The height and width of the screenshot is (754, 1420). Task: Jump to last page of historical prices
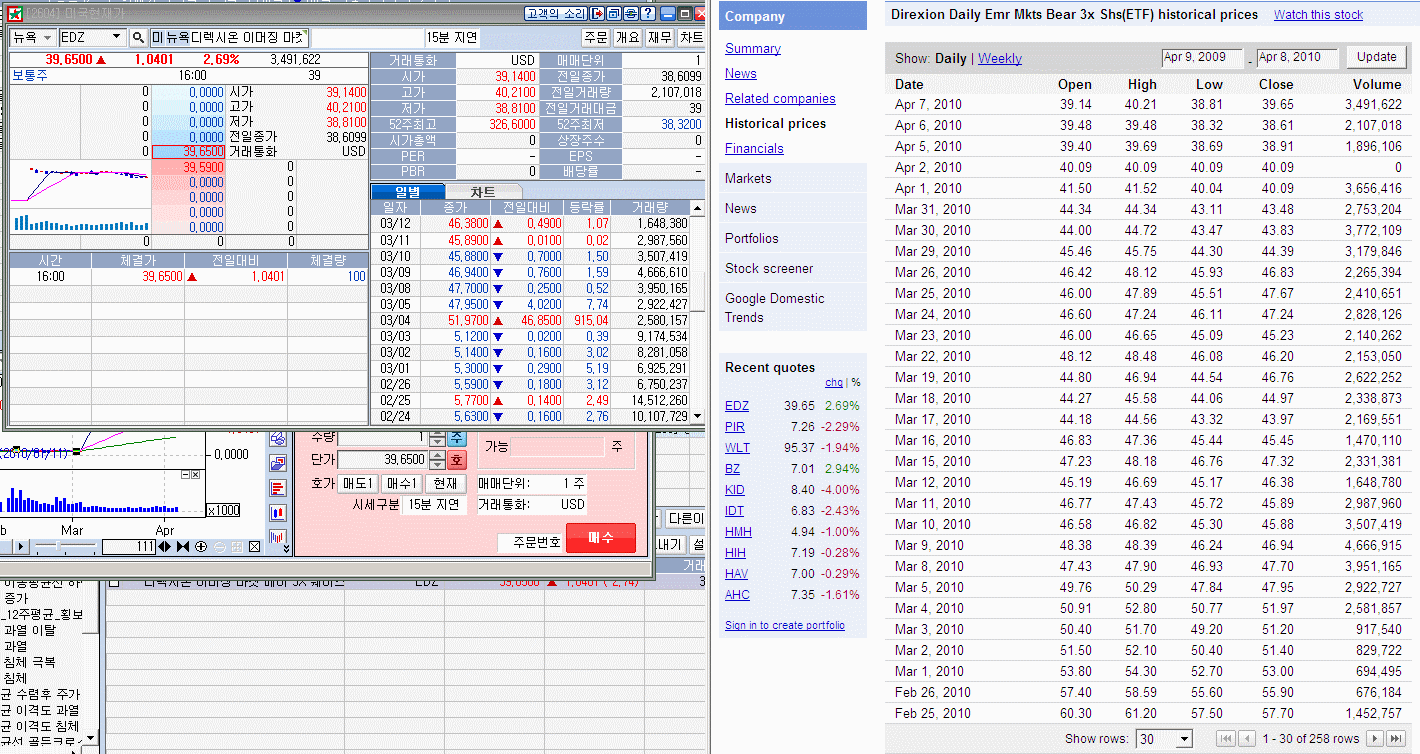[x=1395, y=739]
